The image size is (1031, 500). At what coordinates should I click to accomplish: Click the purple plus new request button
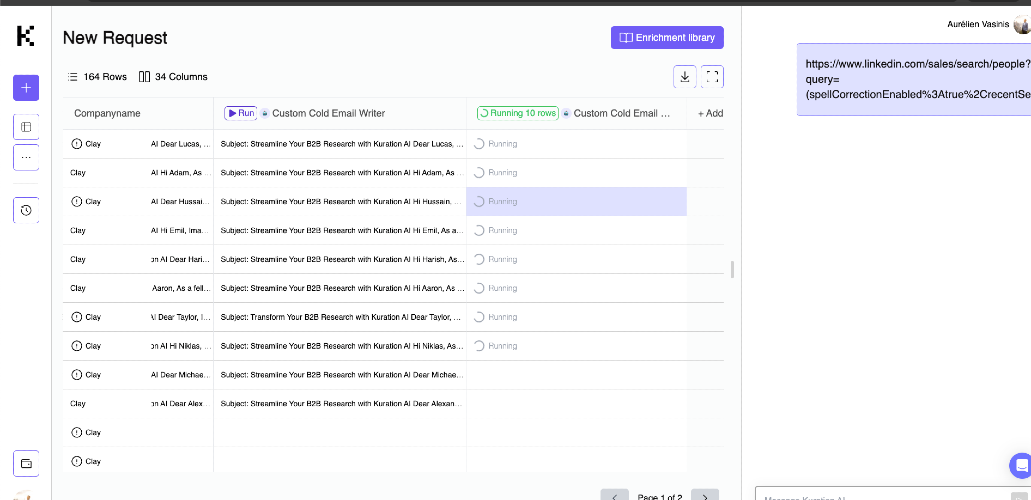(x=26, y=88)
